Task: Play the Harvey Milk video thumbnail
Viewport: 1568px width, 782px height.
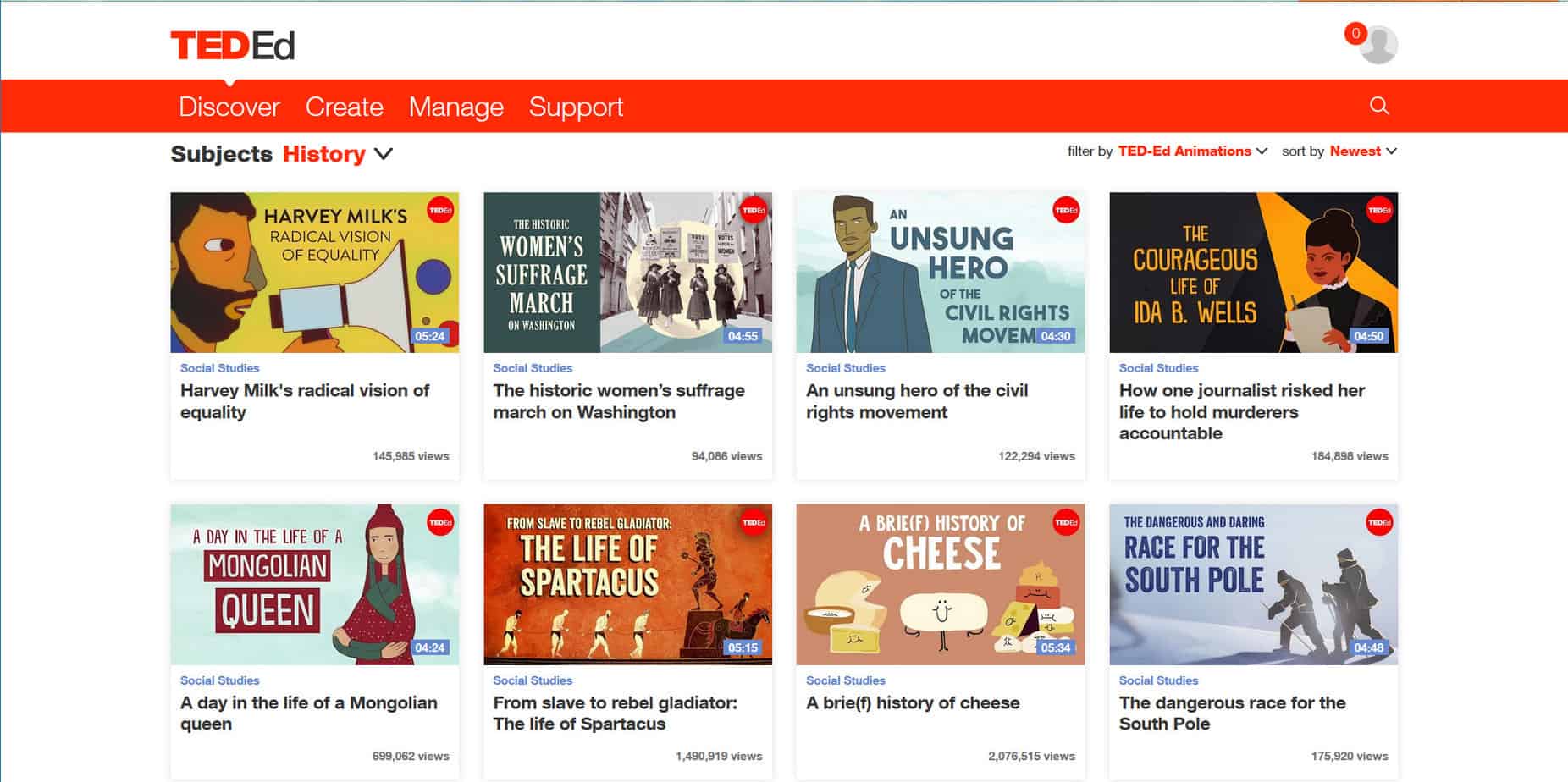Action: pos(315,273)
